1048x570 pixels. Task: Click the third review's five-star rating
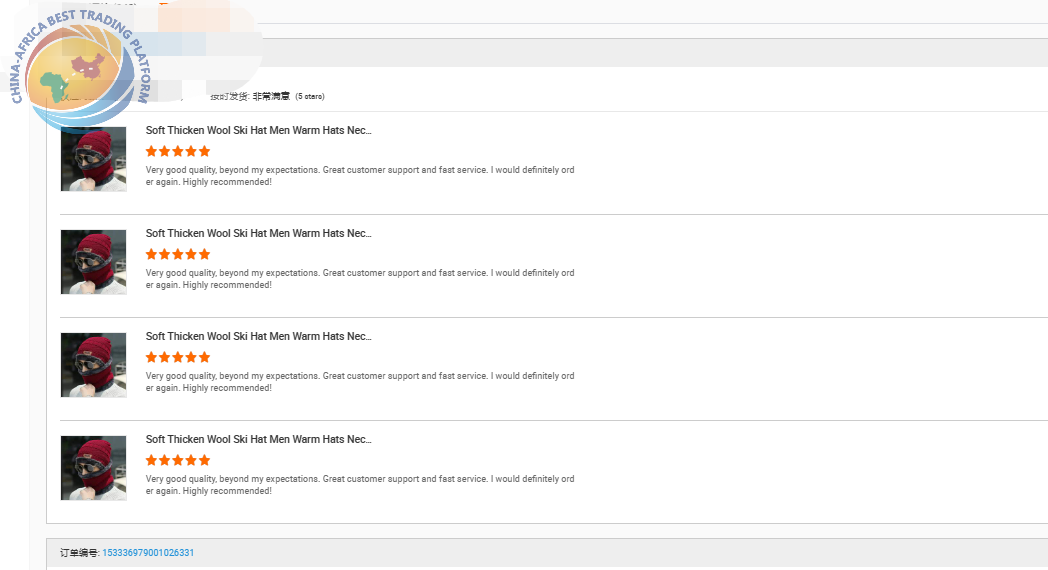pyautogui.click(x=178, y=358)
